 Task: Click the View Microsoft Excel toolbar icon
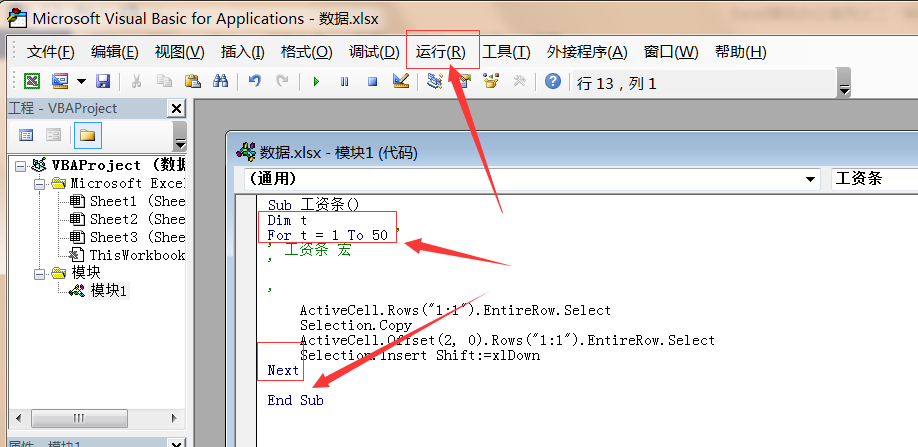(x=32, y=81)
